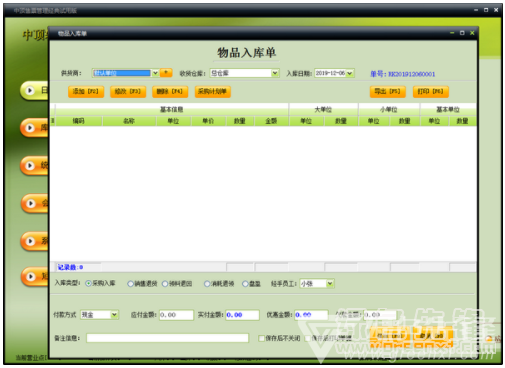The height and width of the screenshot is (368, 505).
Task: Open the 收货仓库 warehouse dropdown
Action: point(275,73)
